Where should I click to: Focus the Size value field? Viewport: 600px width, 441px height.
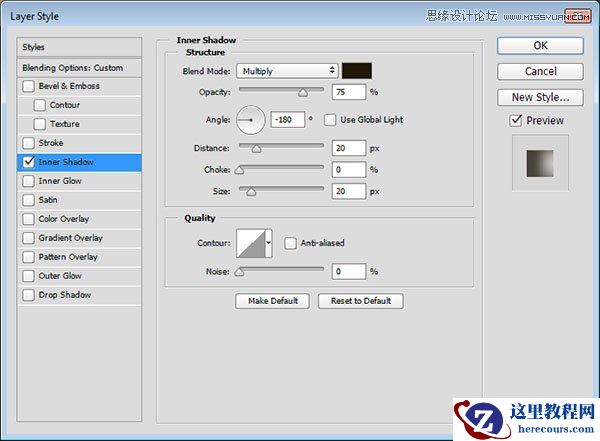349,191
